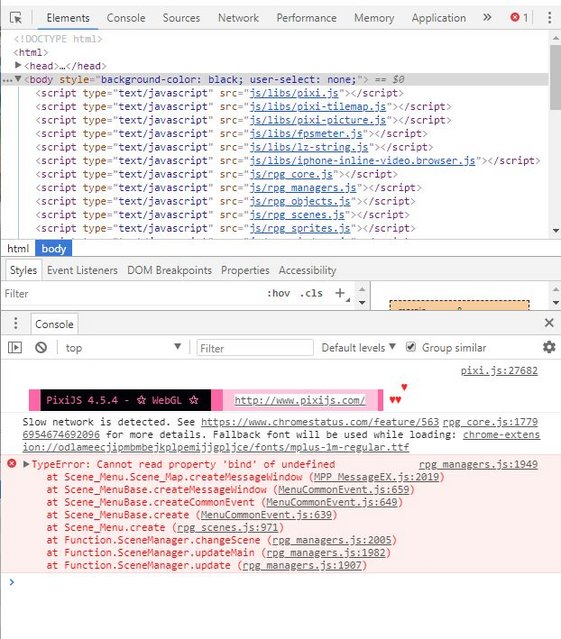Click the red error count indicator
Screen dimensions: 561x639
click(519, 18)
